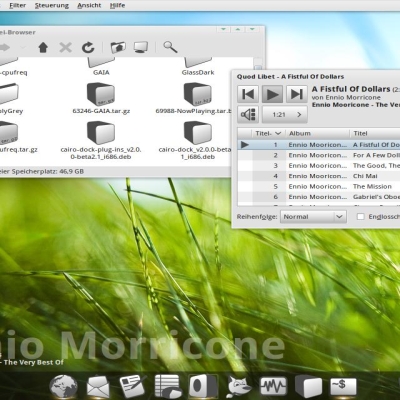Select track 6 Gabriel's Oboe
Image resolution: width=400 pixels, height=400 pixels.
(x=319, y=197)
